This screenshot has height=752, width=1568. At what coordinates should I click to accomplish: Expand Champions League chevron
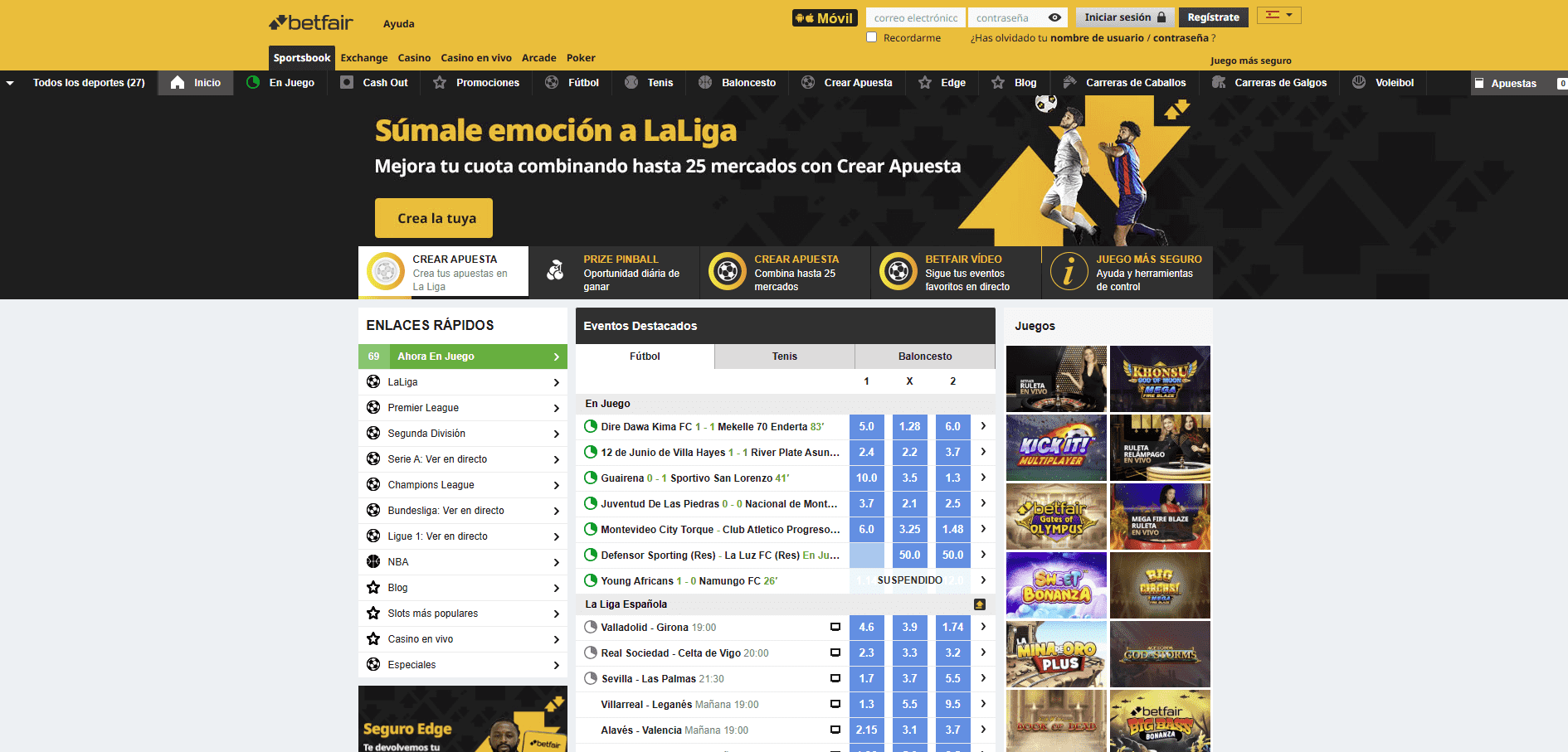(557, 485)
